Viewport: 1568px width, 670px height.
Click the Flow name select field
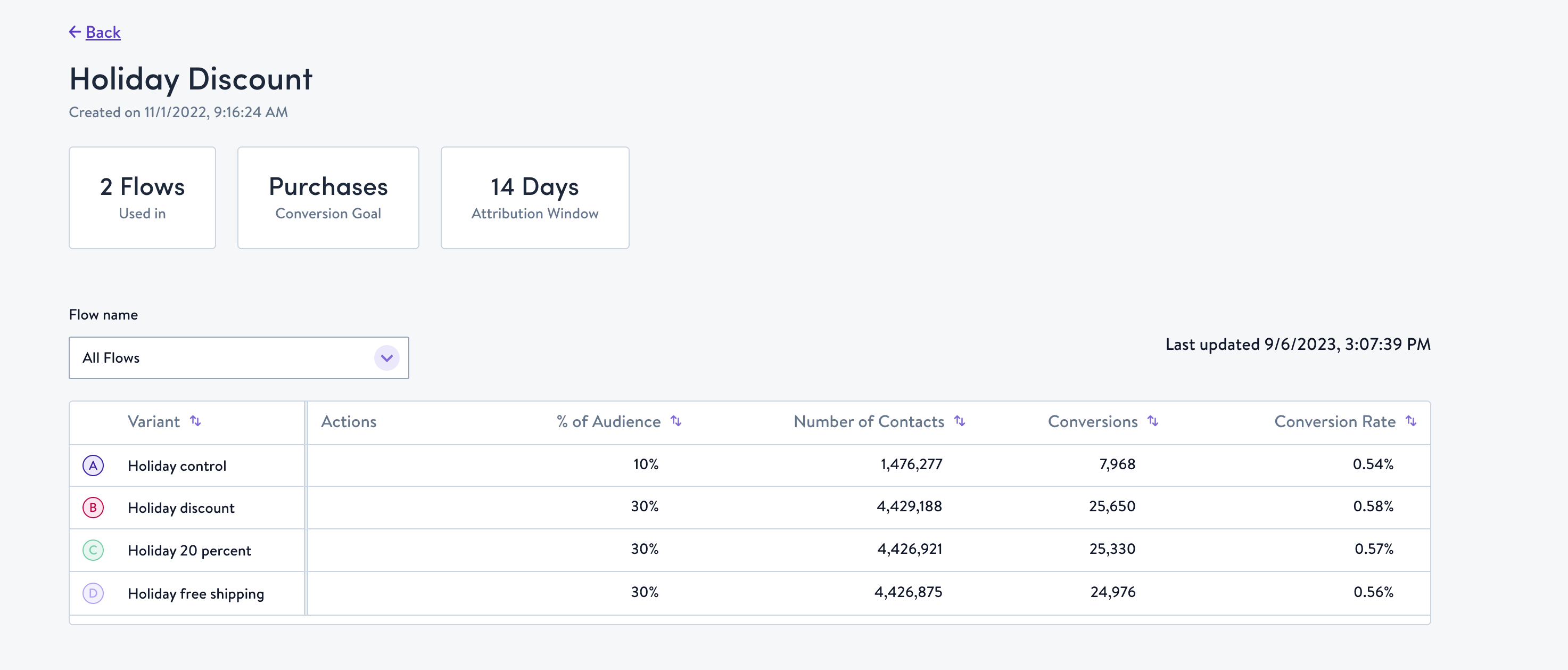(x=238, y=358)
